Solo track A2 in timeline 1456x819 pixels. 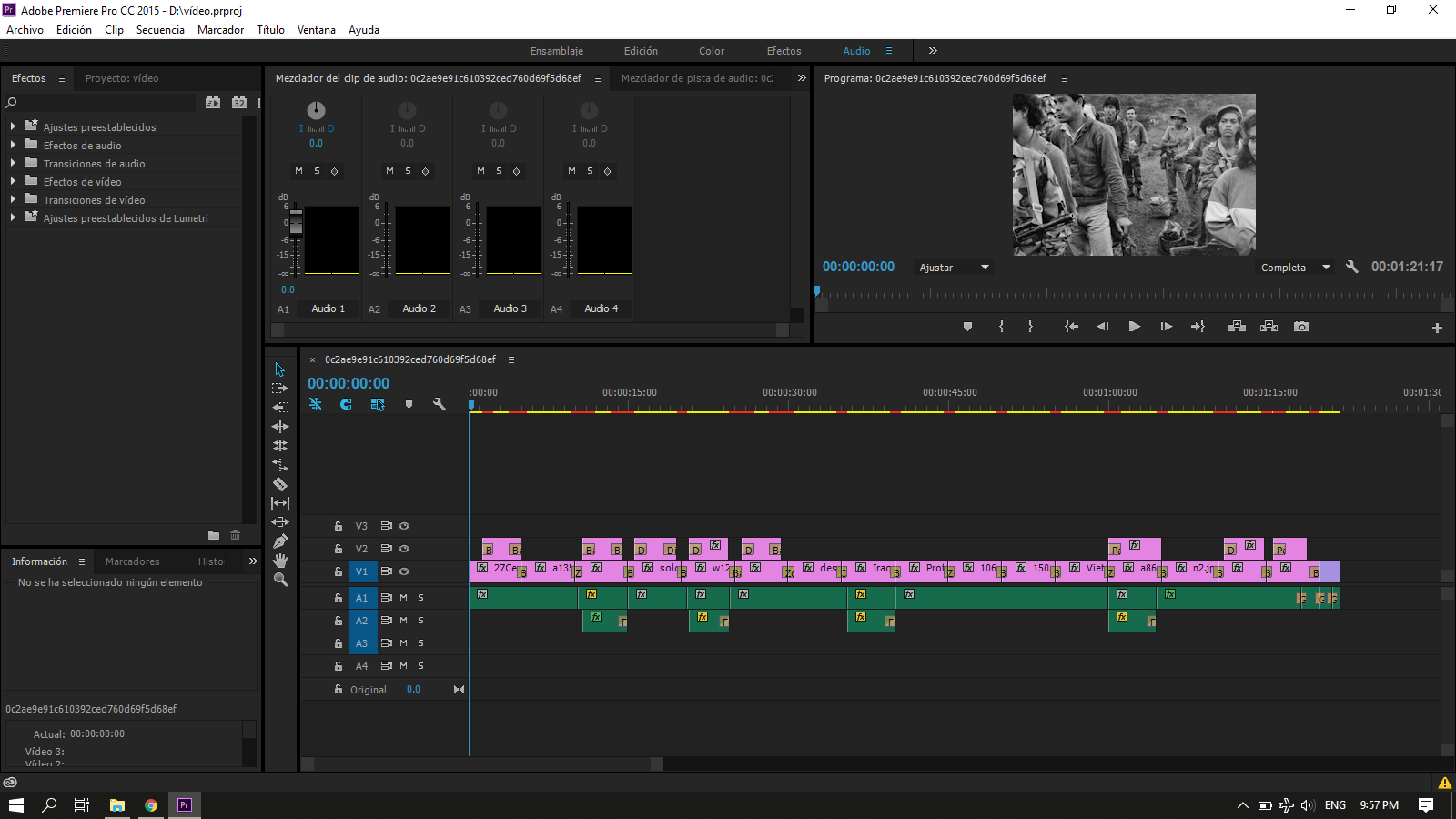420,621
